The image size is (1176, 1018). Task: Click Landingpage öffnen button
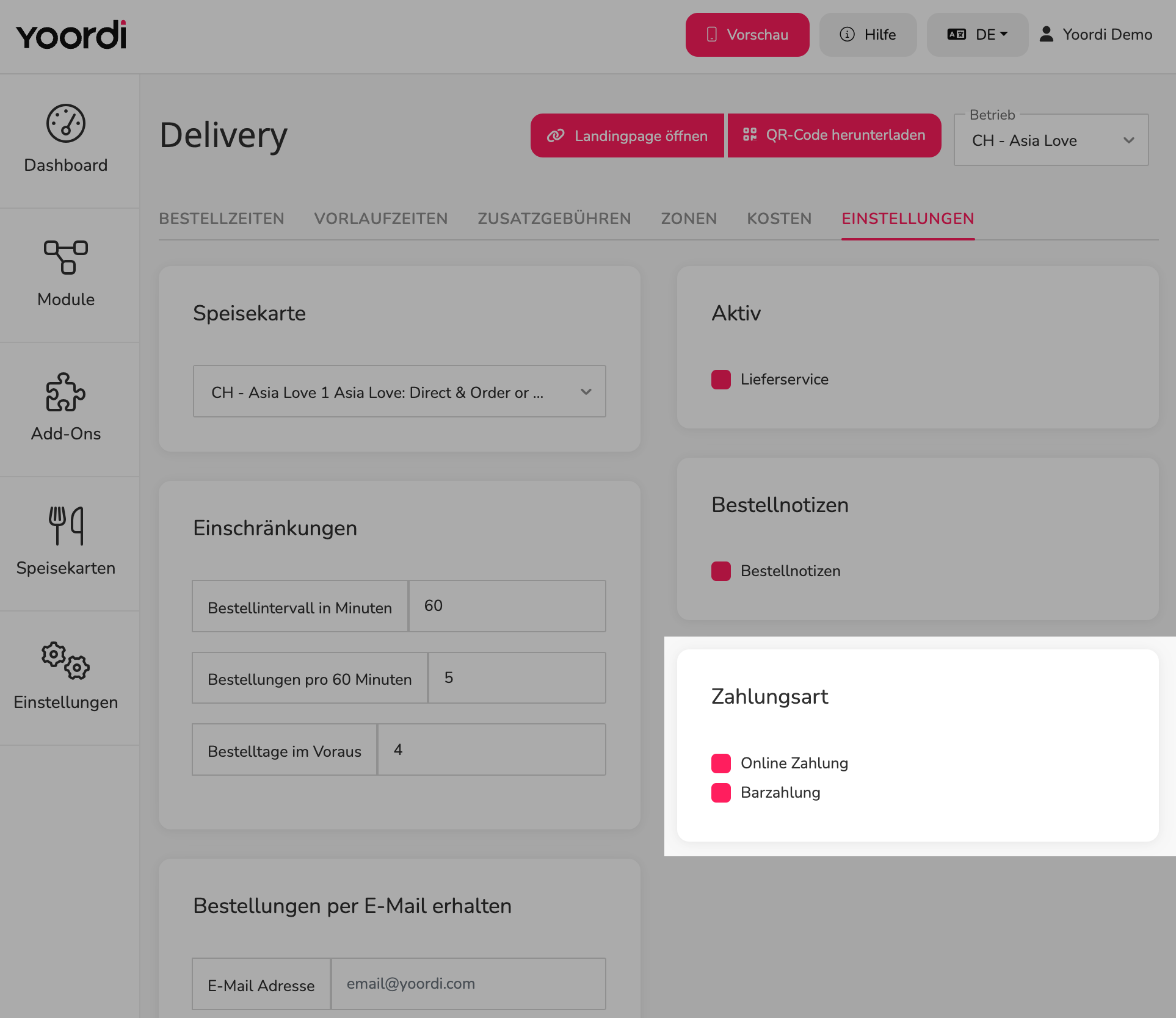(x=627, y=135)
